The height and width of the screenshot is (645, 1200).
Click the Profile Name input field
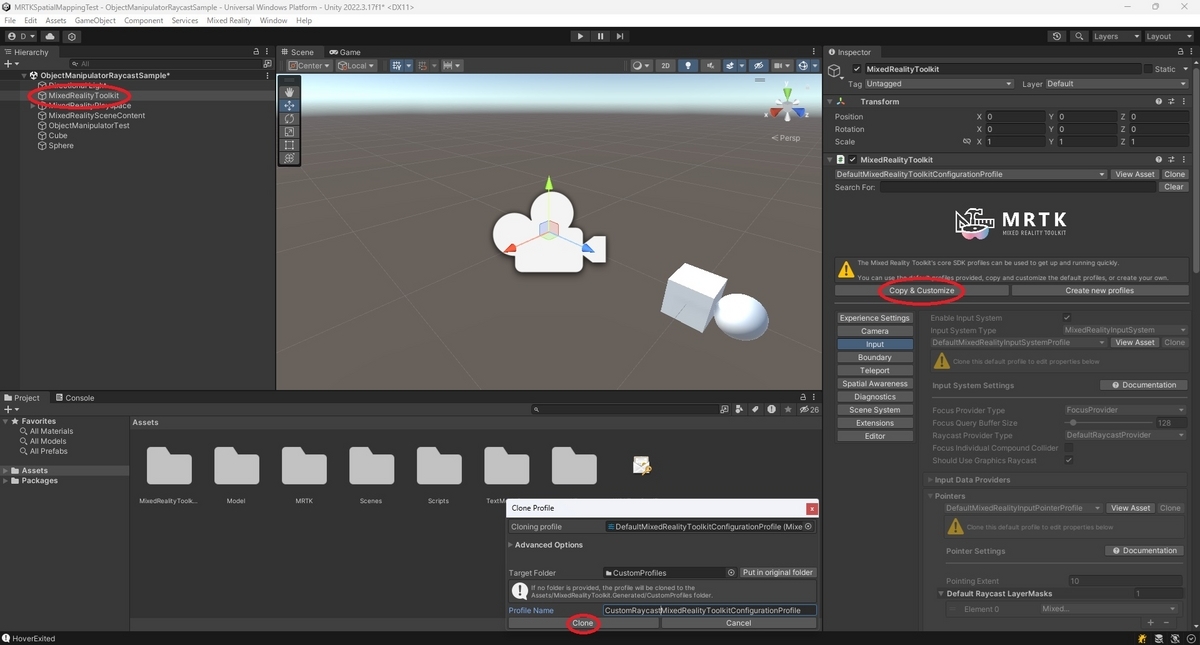click(709, 610)
